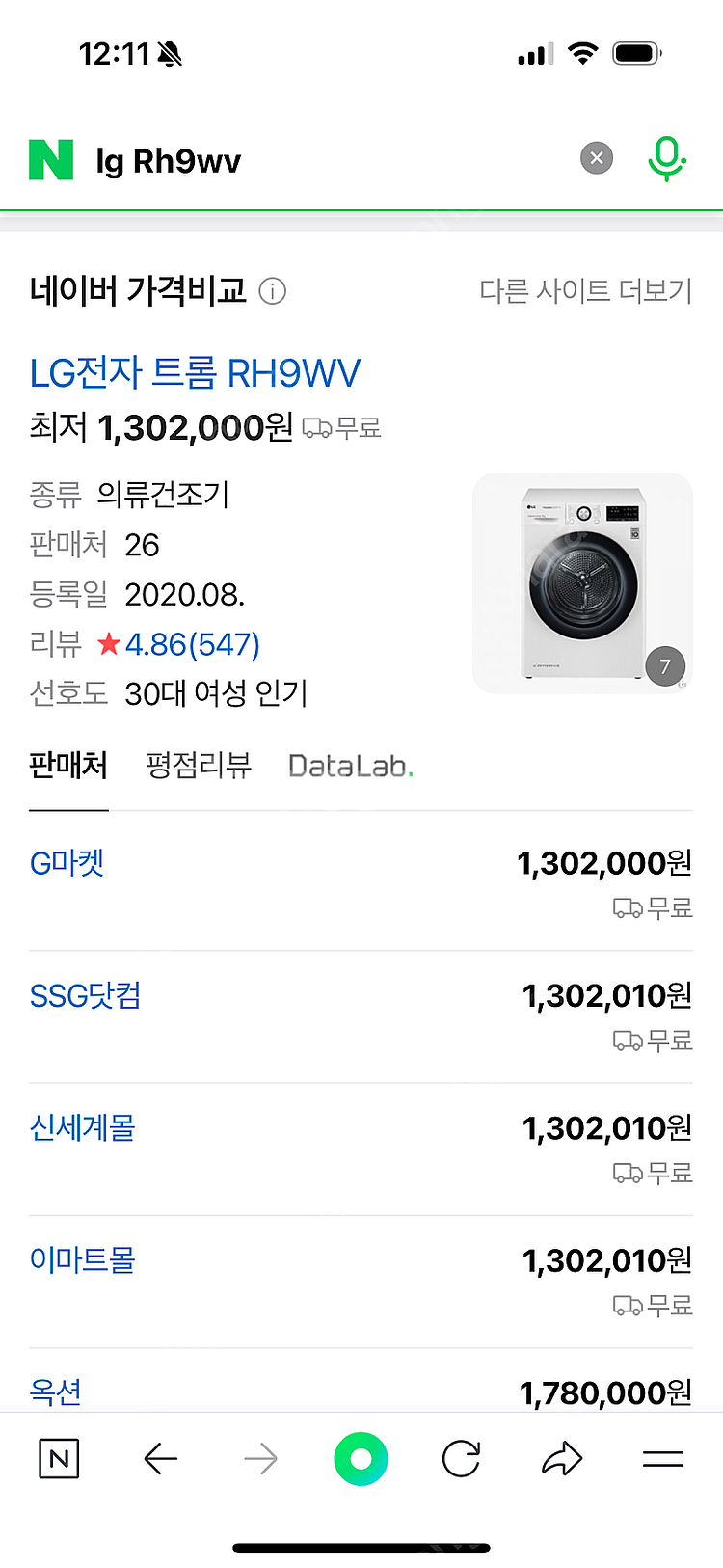Tap the green circle button in bottom bar
Image resolution: width=723 pixels, height=1568 pixels.
(x=361, y=1459)
